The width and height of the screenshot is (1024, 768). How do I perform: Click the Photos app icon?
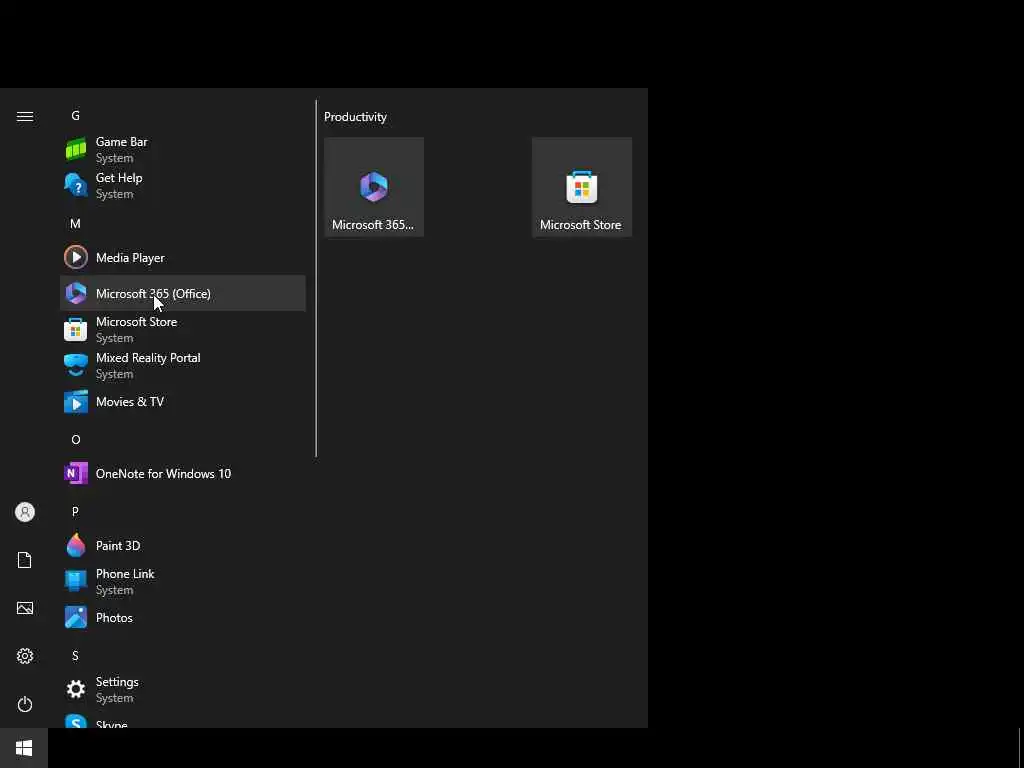(x=76, y=617)
